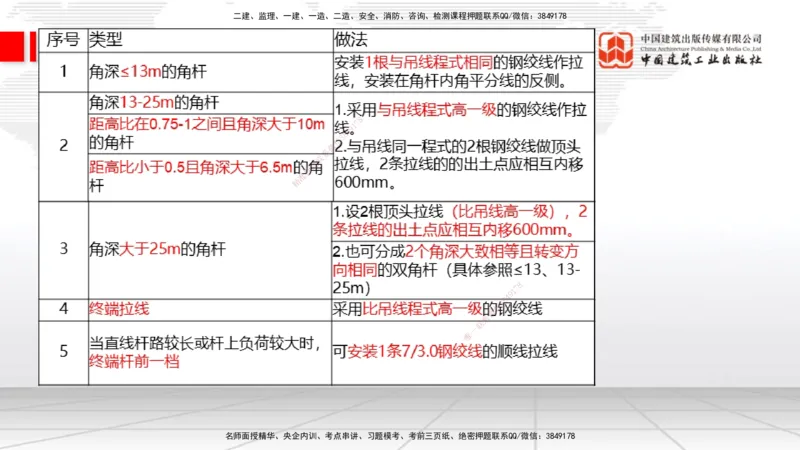This screenshot has width=800, height=450.
Task: Click the 角深13-25m的角杆 cell
Action: 210,103
